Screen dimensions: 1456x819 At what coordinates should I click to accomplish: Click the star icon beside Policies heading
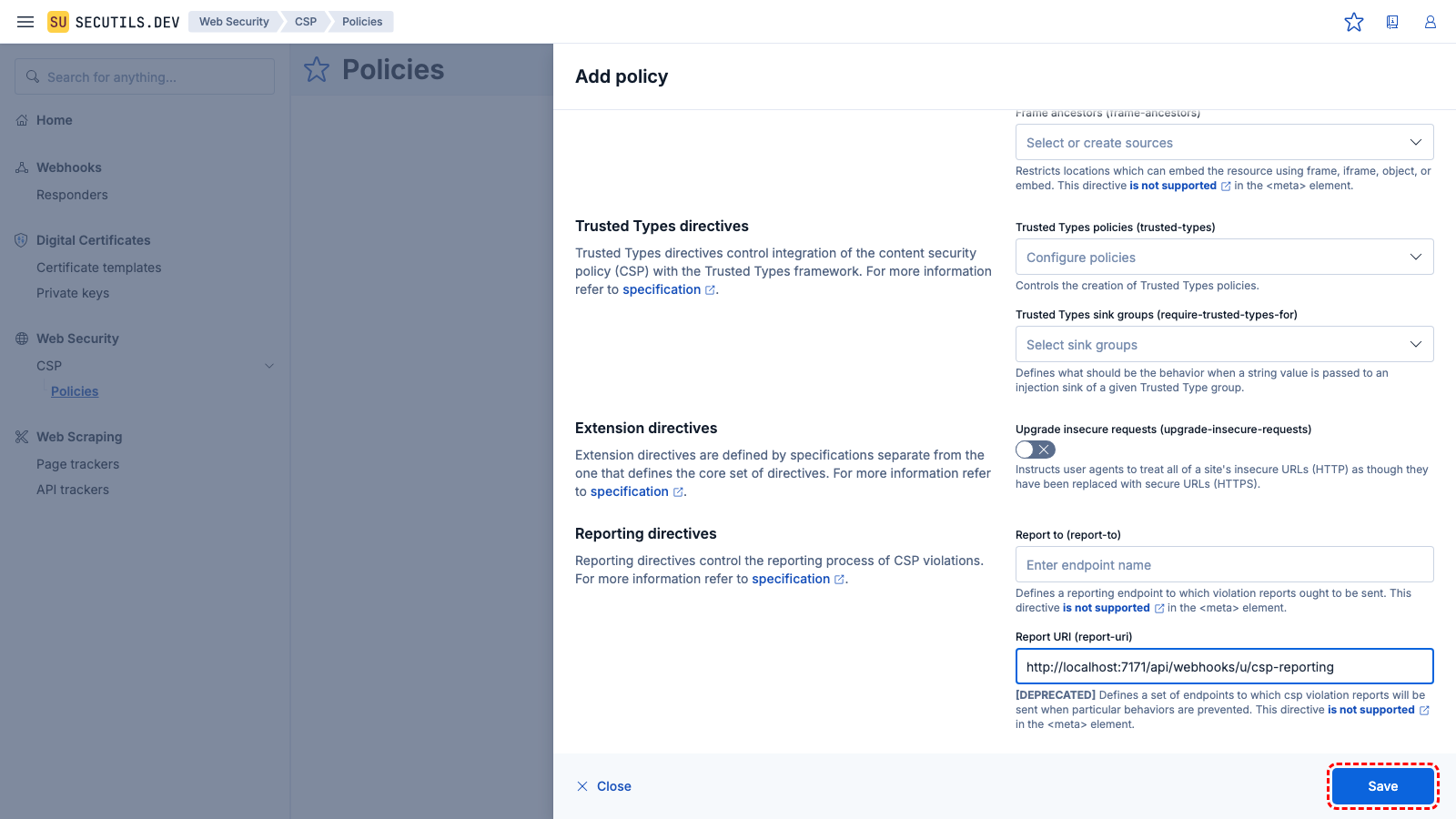[x=317, y=69]
